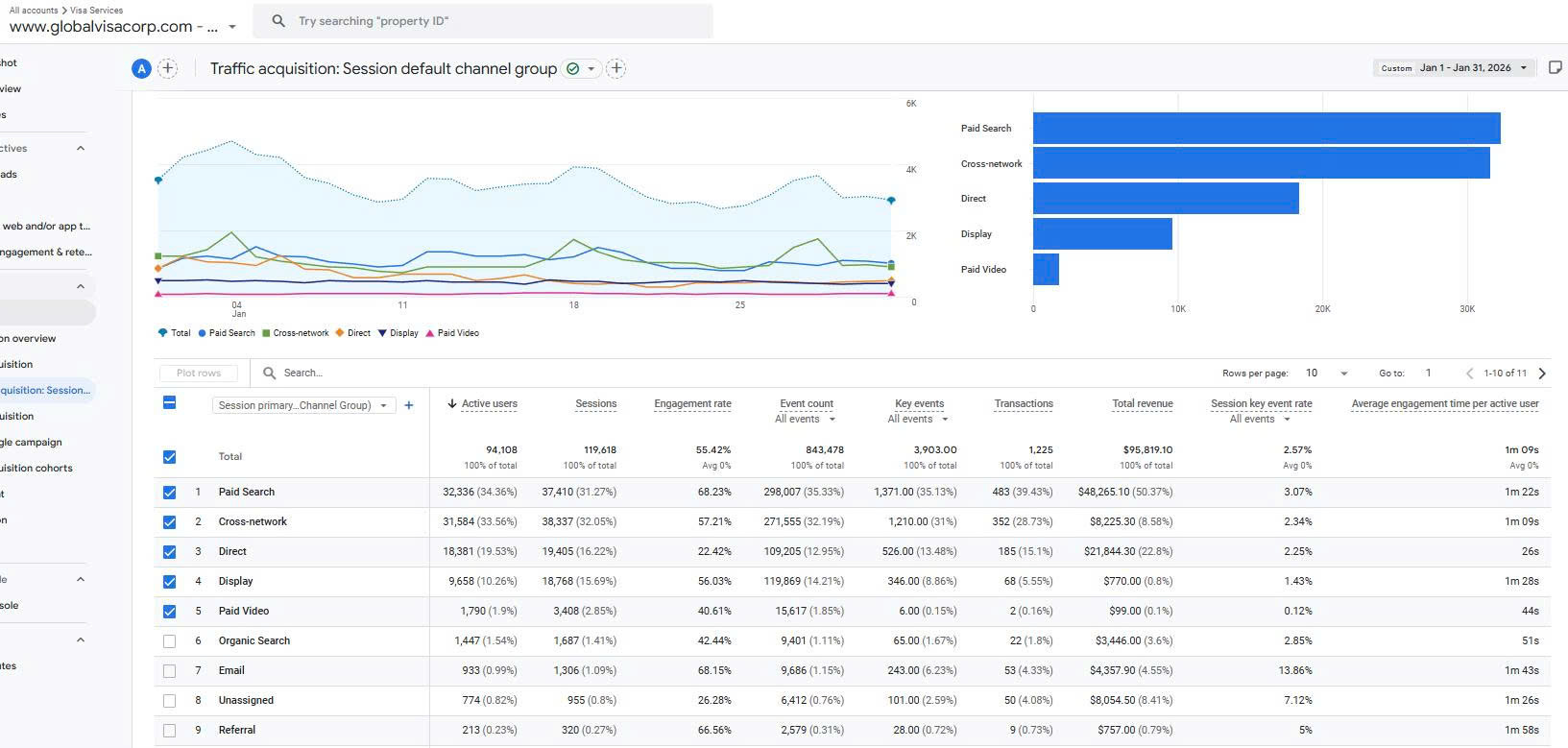
Task: Check the Organic Search row checkbox
Action: click(x=170, y=641)
